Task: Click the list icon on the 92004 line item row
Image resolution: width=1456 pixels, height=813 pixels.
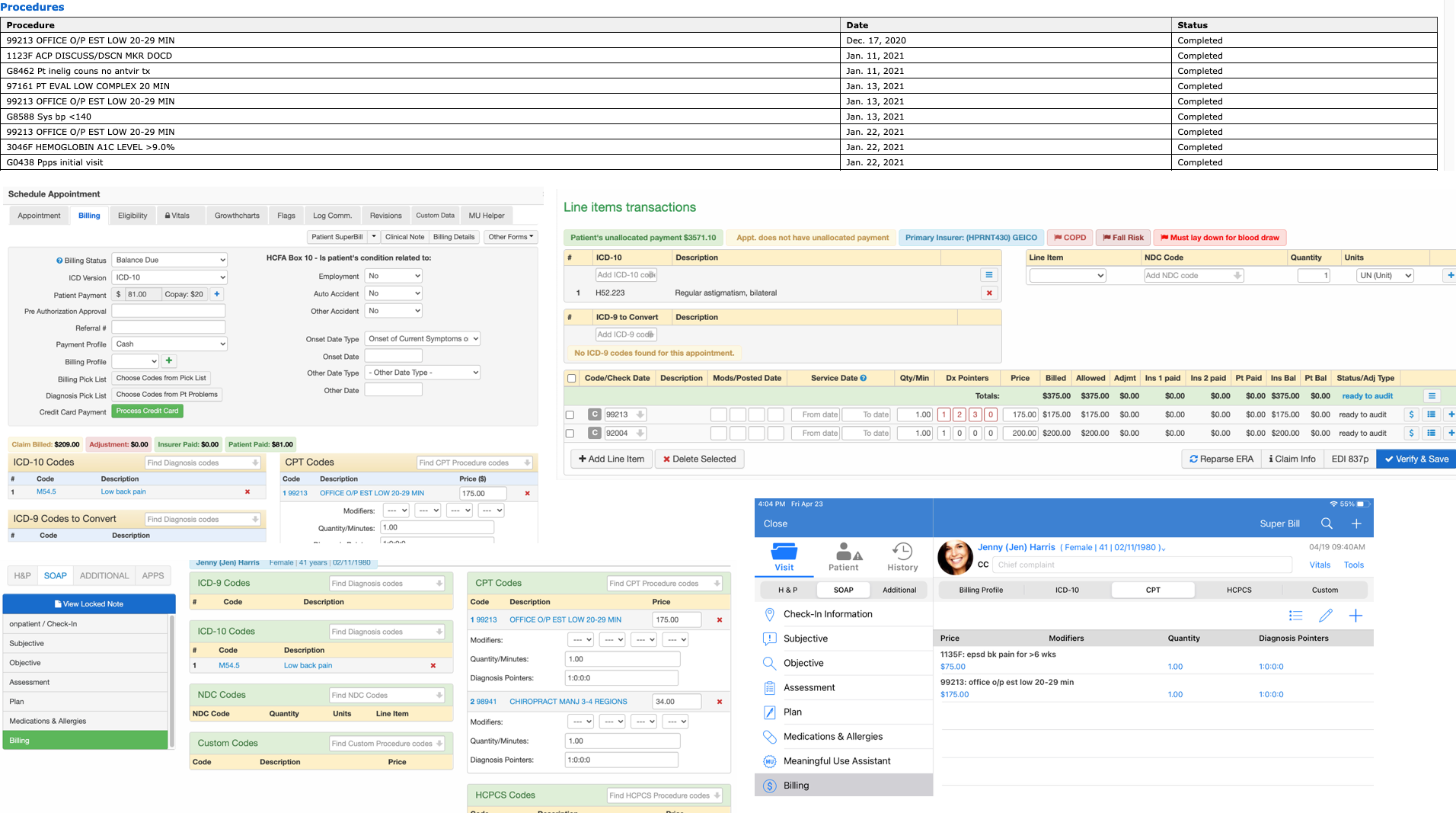Action: pyautogui.click(x=1432, y=433)
